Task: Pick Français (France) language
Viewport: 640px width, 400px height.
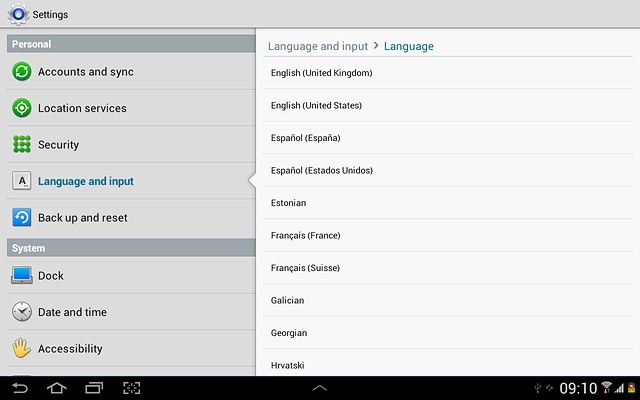Action: click(448, 235)
